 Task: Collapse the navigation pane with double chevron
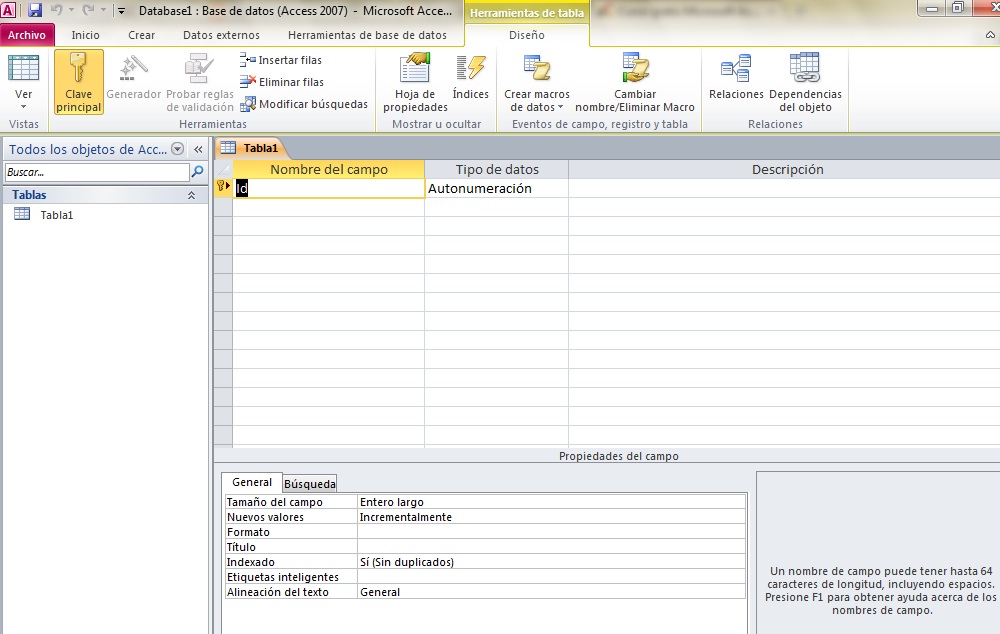click(198, 149)
